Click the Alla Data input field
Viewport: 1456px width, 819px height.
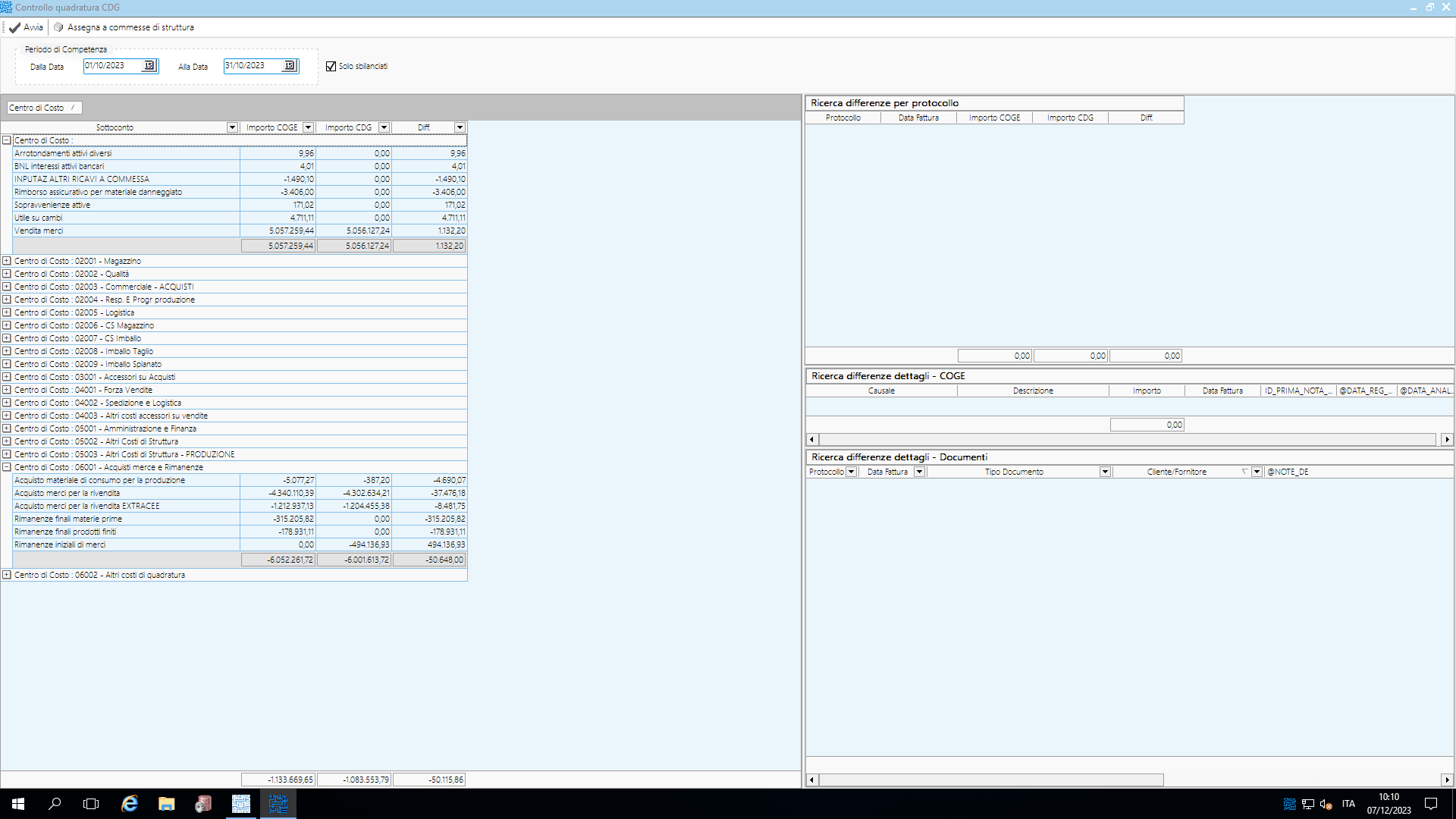click(253, 66)
